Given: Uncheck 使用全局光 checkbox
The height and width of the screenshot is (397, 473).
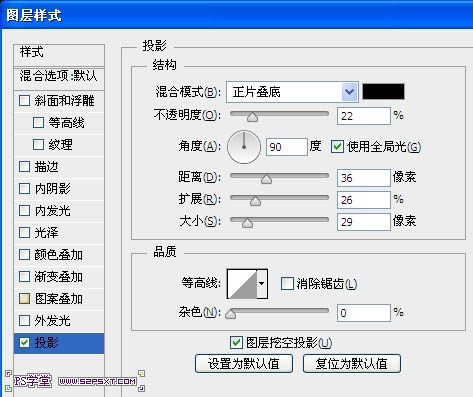Looking at the screenshot, I should [337, 146].
